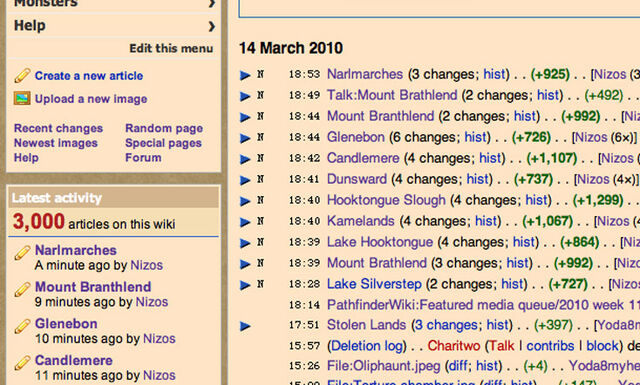Expand the Lake Silverstep changes arrow
This screenshot has height=385, width=640.
(245, 285)
